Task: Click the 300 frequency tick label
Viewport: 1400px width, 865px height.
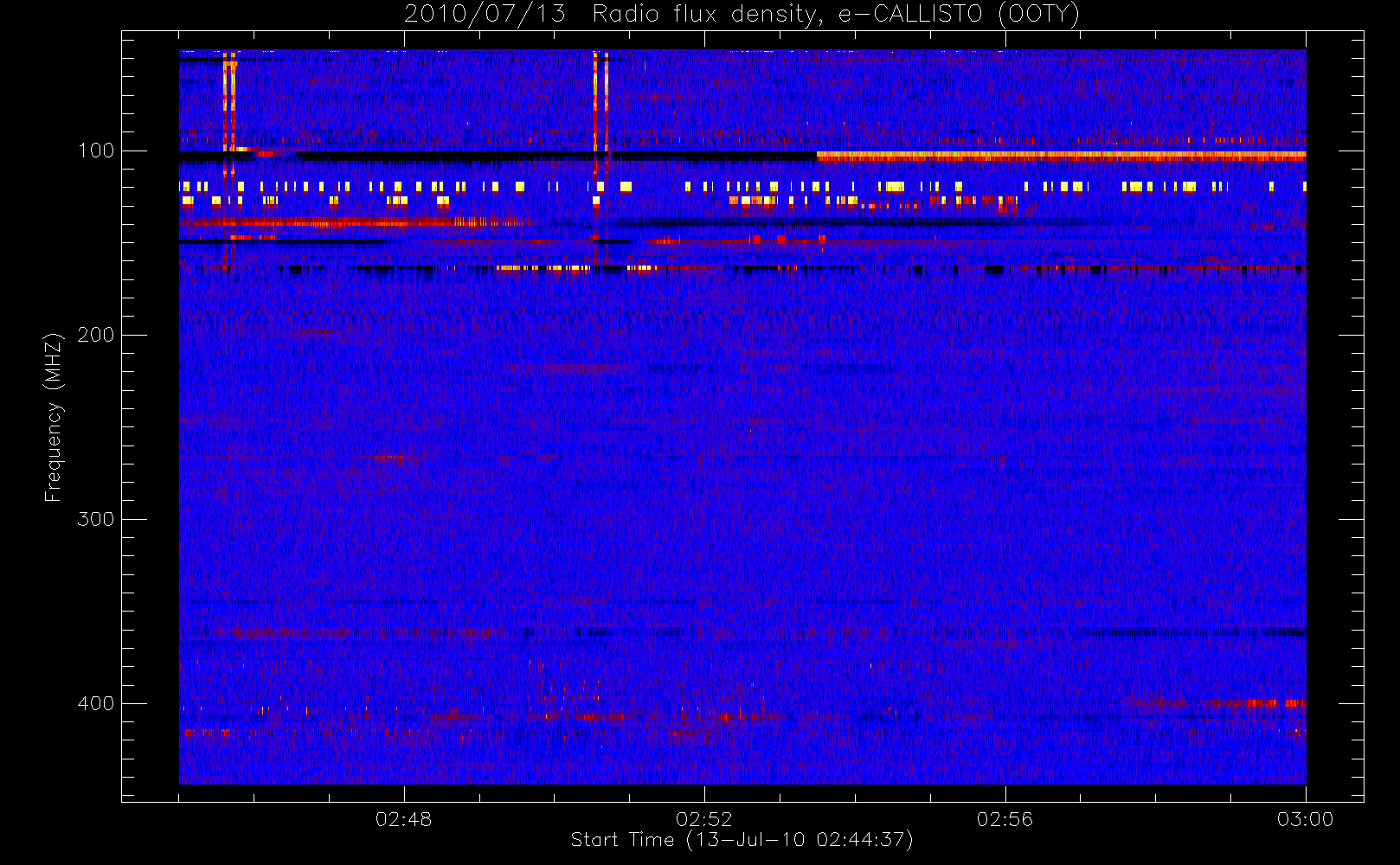Action: [95, 519]
